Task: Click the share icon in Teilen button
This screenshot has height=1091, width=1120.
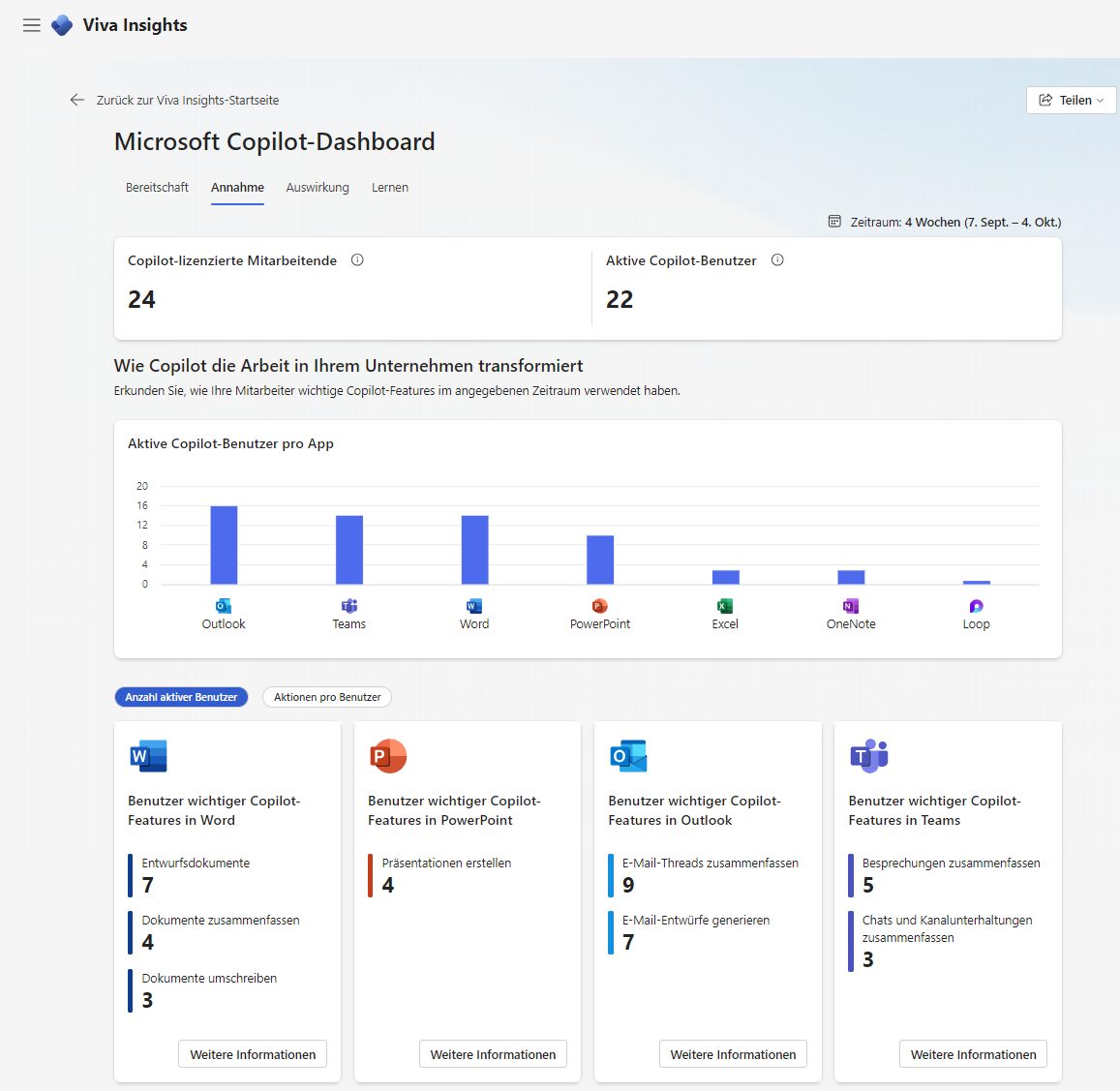Action: pyautogui.click(x=1045, y=100)
